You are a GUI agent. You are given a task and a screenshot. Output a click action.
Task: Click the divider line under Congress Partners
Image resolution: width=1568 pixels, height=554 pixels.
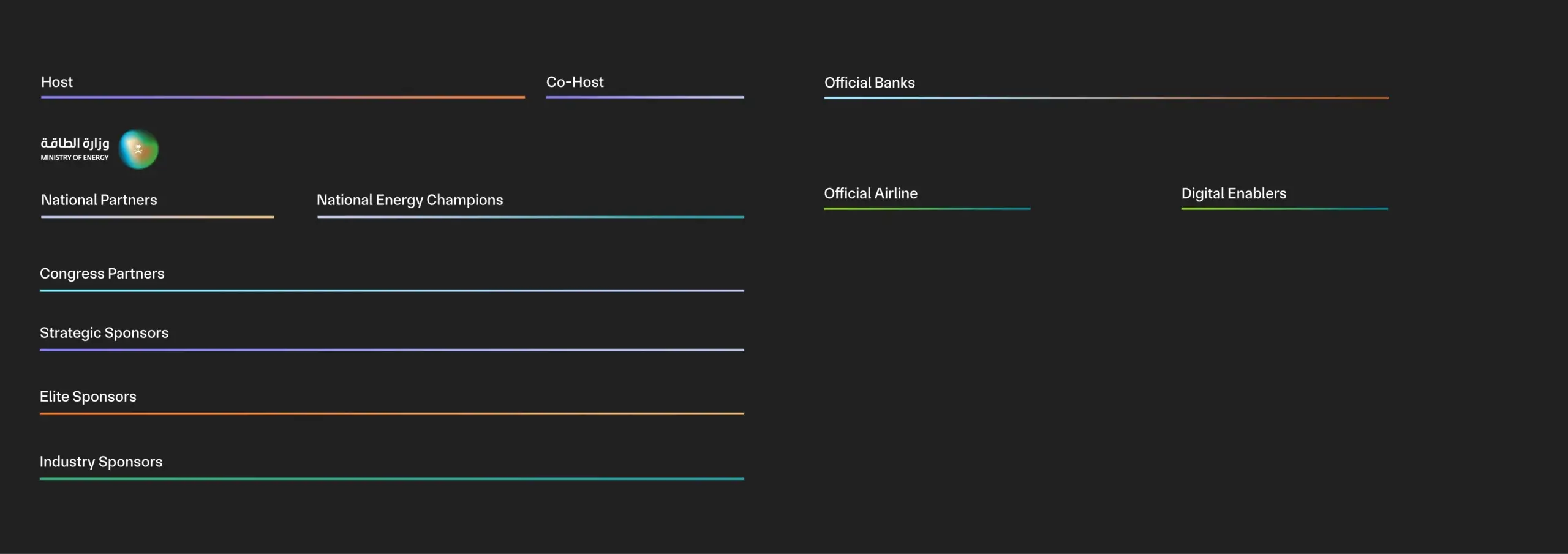[392, 291]
